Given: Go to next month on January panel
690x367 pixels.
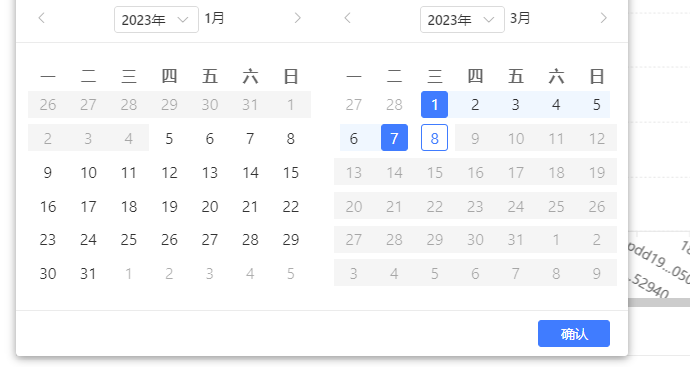Looking at the screenshot, I should tap(297, 18).
